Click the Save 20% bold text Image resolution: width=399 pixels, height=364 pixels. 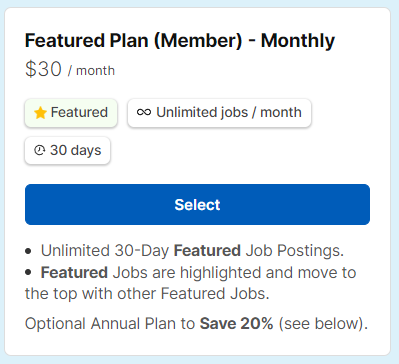click(x=236, y=324)
